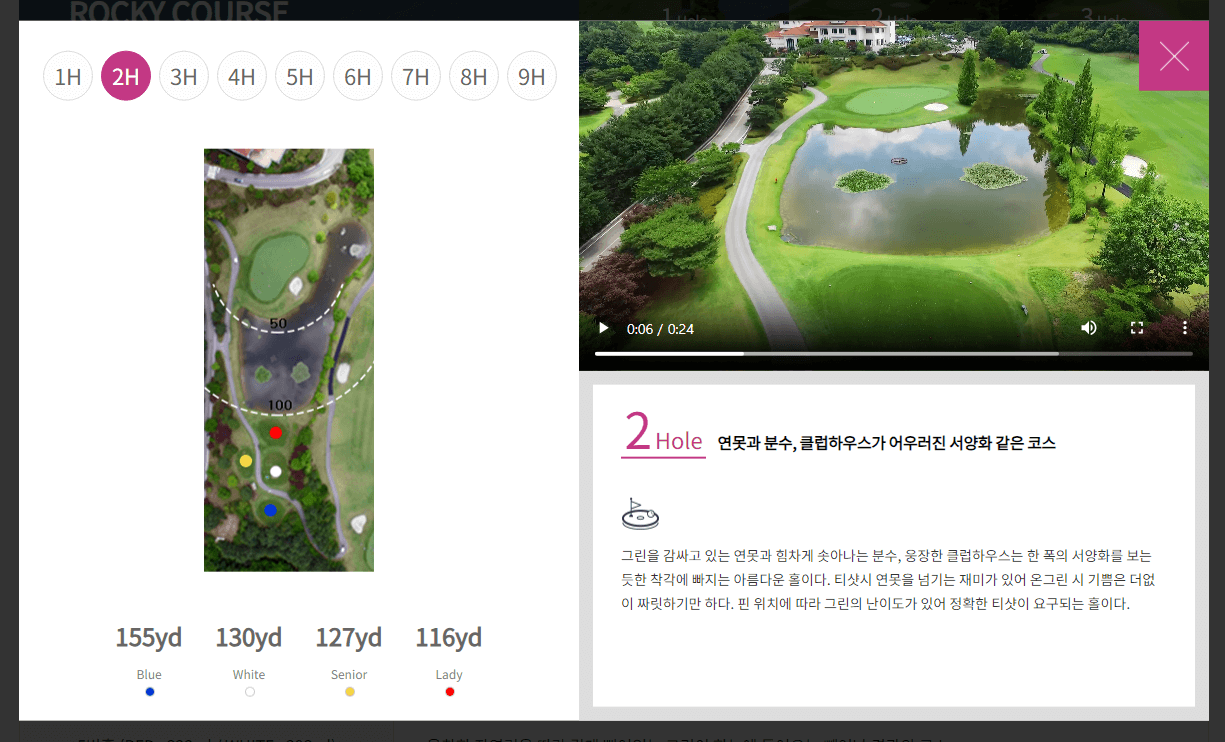This screenshot has height=742, width=1225.
Task: Switch to the 4H hole tab
Action: 242,75
